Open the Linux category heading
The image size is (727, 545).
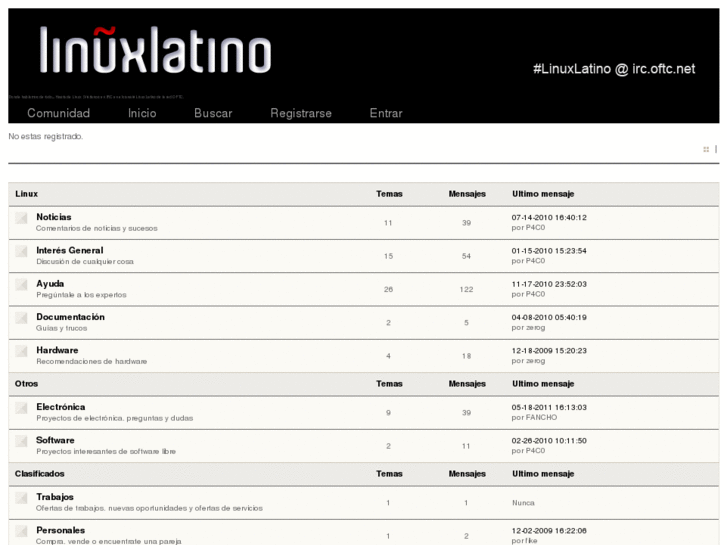[x=26, y=194]
